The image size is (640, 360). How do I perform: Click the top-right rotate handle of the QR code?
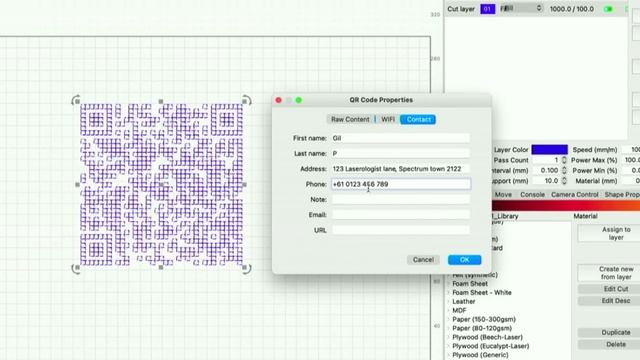(247, 100)
